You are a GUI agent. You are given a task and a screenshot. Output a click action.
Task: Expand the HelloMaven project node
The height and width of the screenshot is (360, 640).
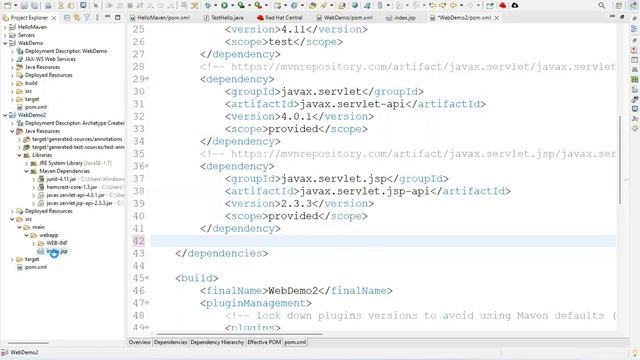click(x=5, y=27)
